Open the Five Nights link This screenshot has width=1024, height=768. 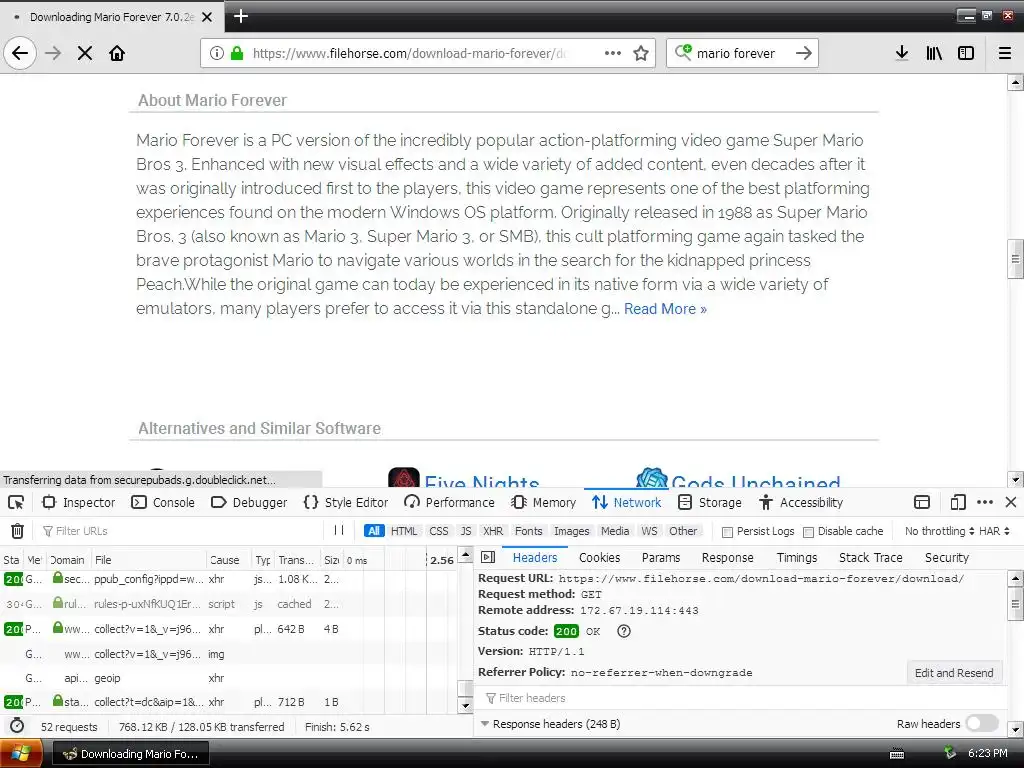click(482, 481)
